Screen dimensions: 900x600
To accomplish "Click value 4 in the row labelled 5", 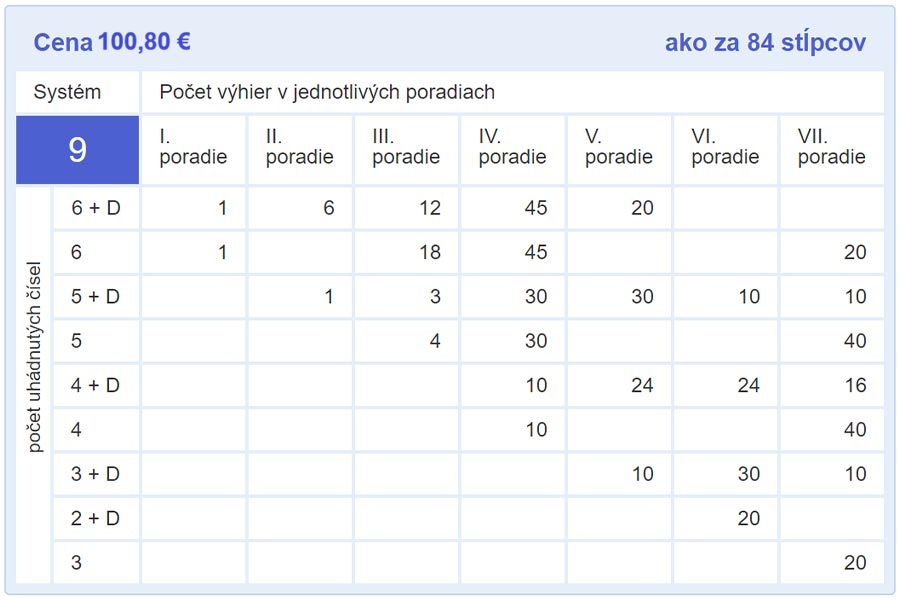I will (435, 341).
